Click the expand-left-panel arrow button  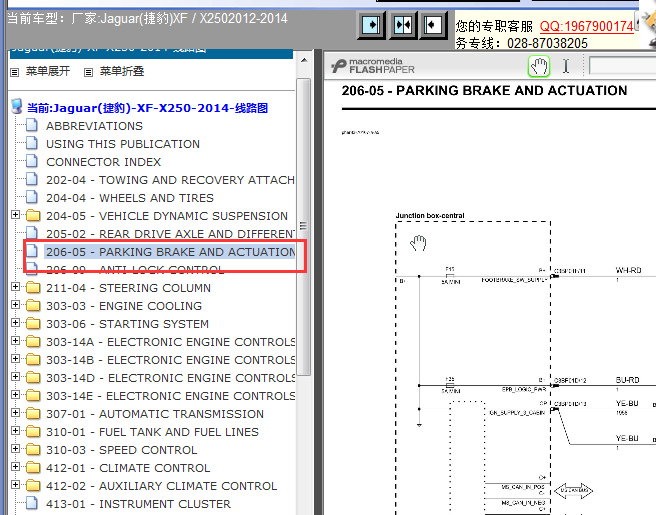pos(372,26)
